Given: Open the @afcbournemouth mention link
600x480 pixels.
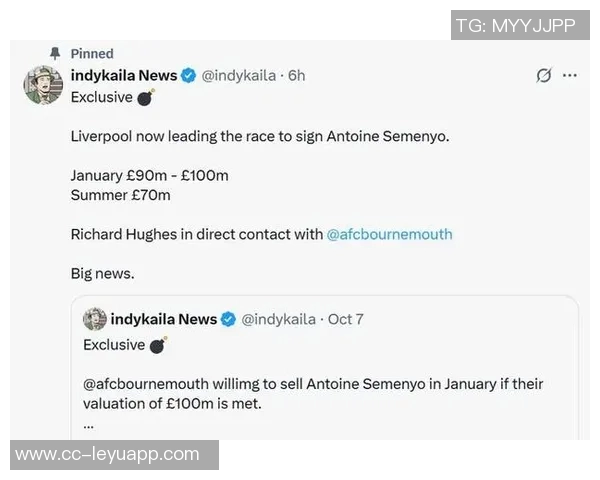Looking at the screenshot, I should [389, 234].
